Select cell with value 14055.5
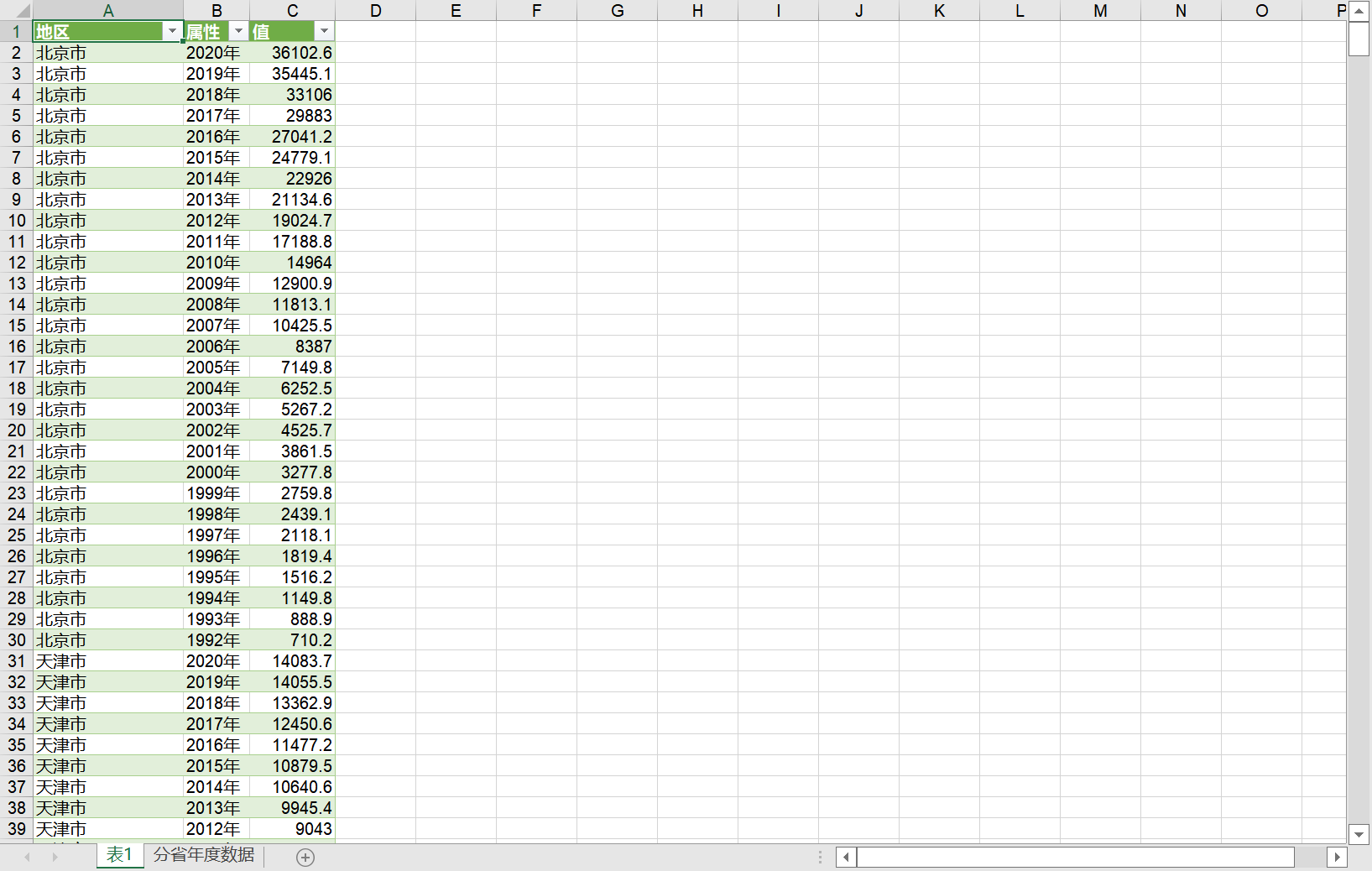The image size is (1372, 871). 292,682
